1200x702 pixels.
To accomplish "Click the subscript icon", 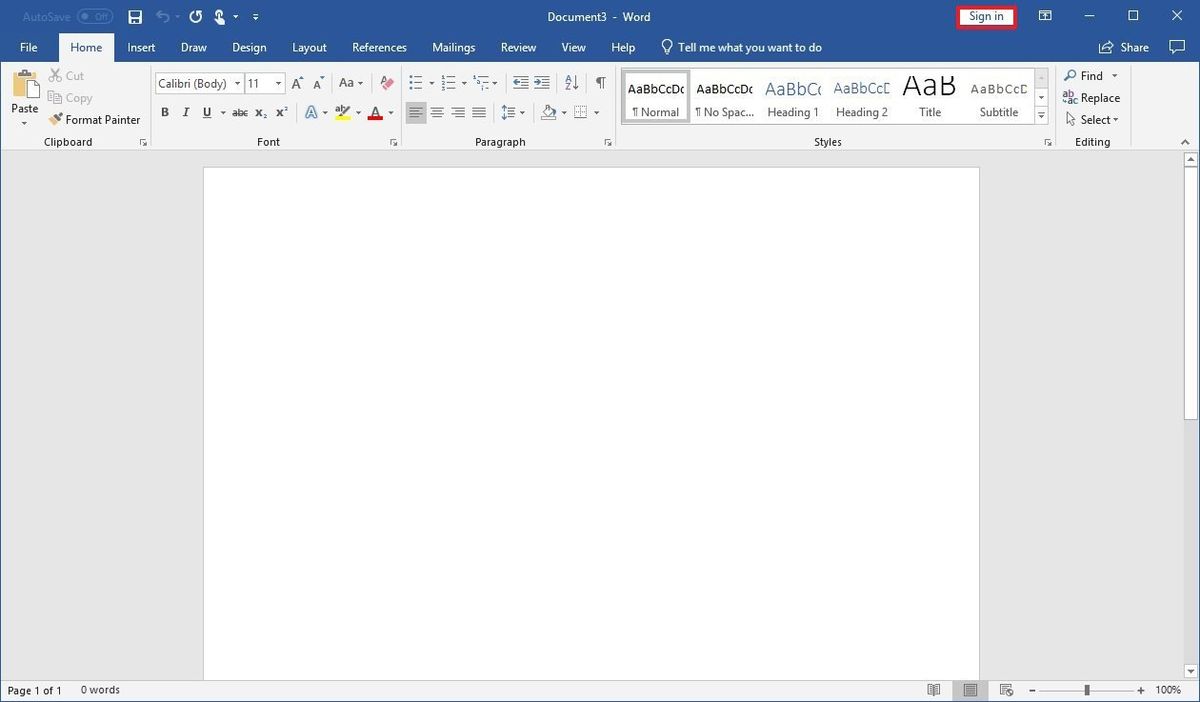I will tap(260, 112).
